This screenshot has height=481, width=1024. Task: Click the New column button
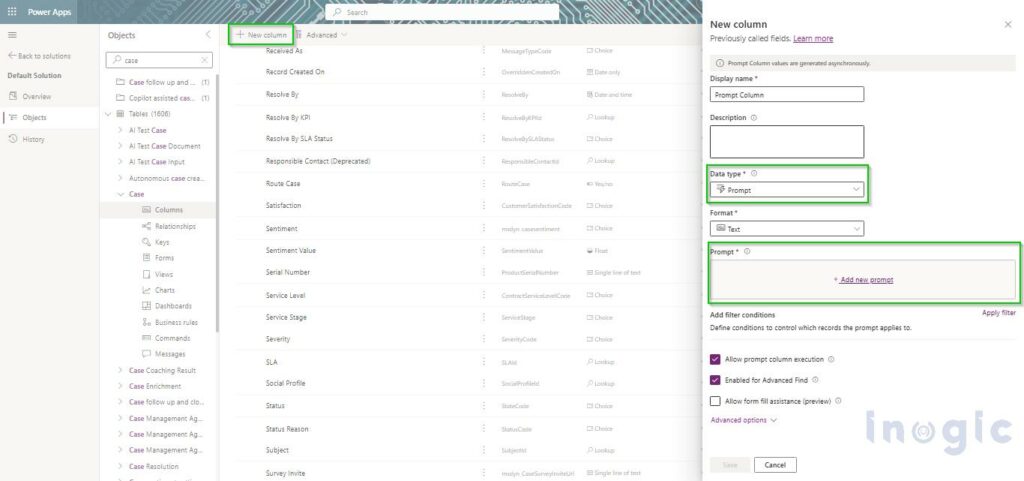[x=261, y=35]
